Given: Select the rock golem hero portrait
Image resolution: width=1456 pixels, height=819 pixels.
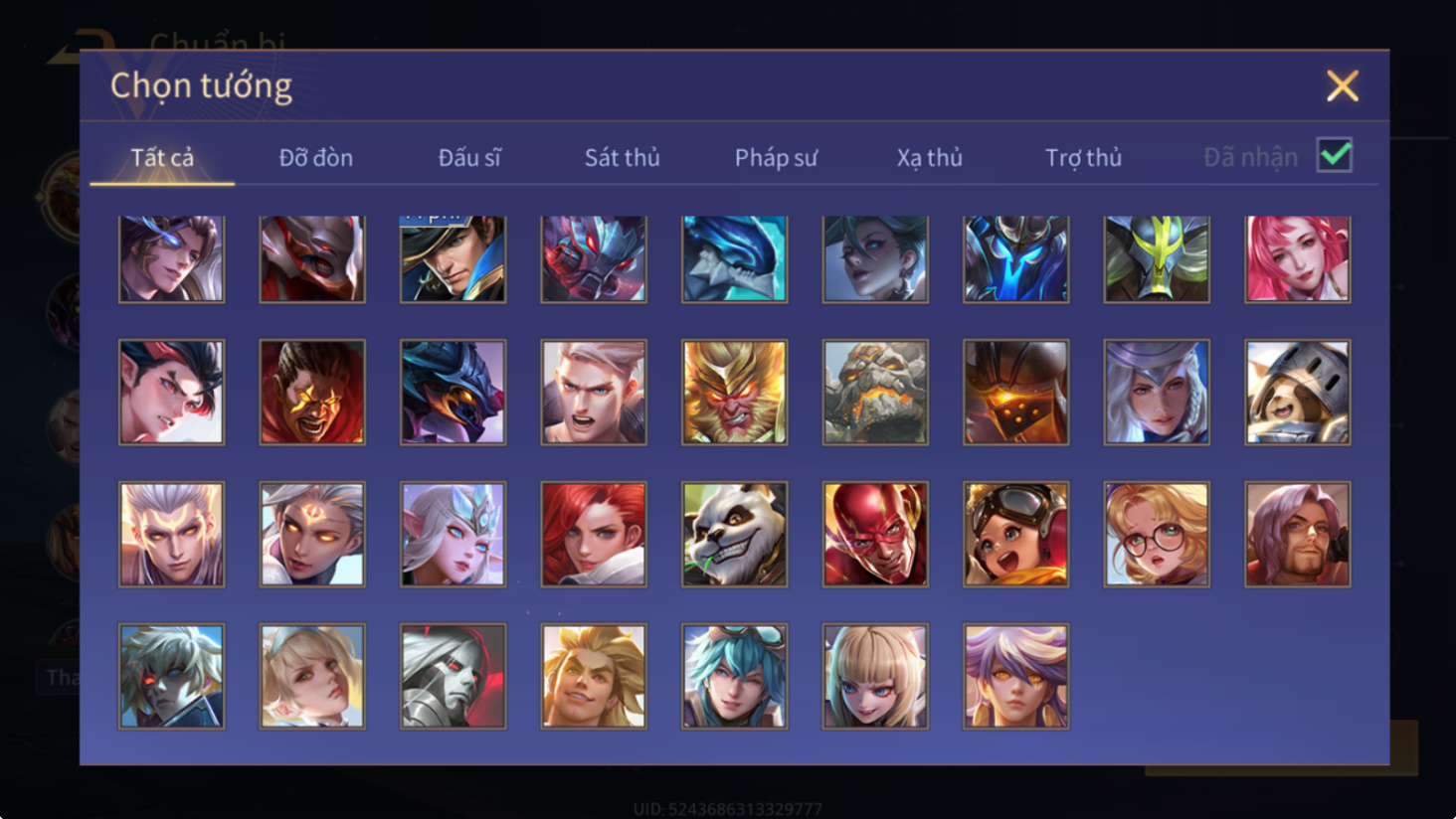Looking at the screenshot, I should [875, 392].
